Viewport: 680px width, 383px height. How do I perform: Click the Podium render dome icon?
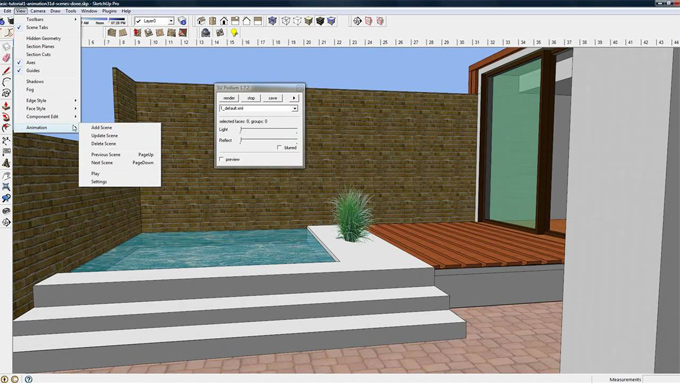point(206,33)
